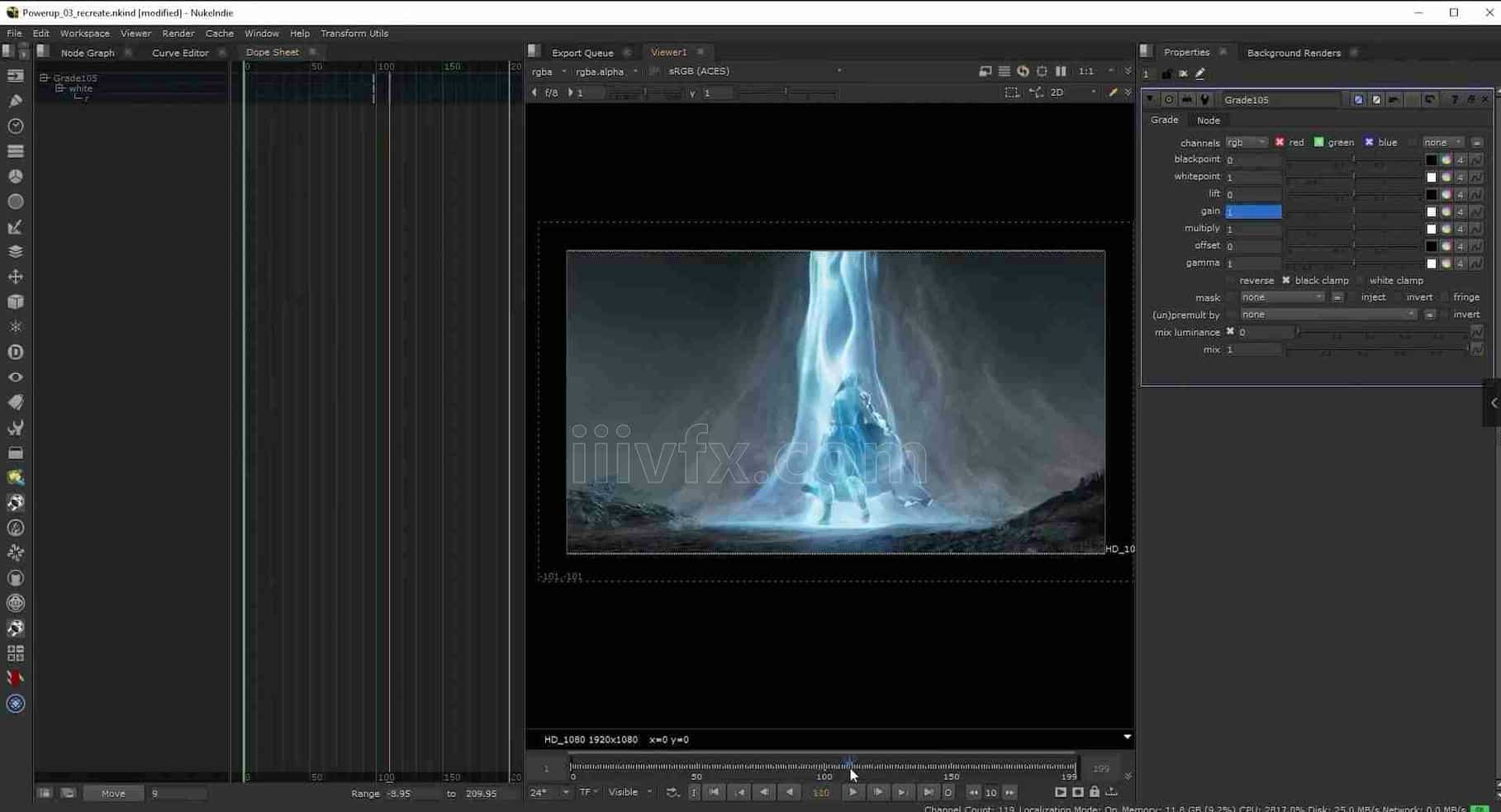Click the clear all panels icon in Properties
This screenshot has height=812, width=1501.
pyautogui.click(x=1183, y=74)
